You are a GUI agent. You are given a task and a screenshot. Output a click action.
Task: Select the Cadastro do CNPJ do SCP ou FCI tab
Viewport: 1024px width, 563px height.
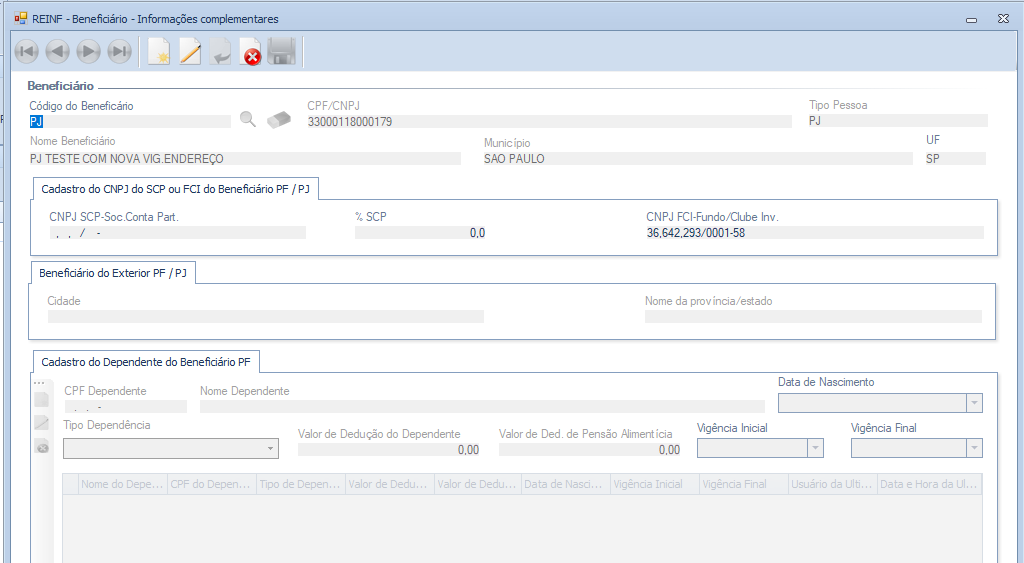(x=176, y=189)
